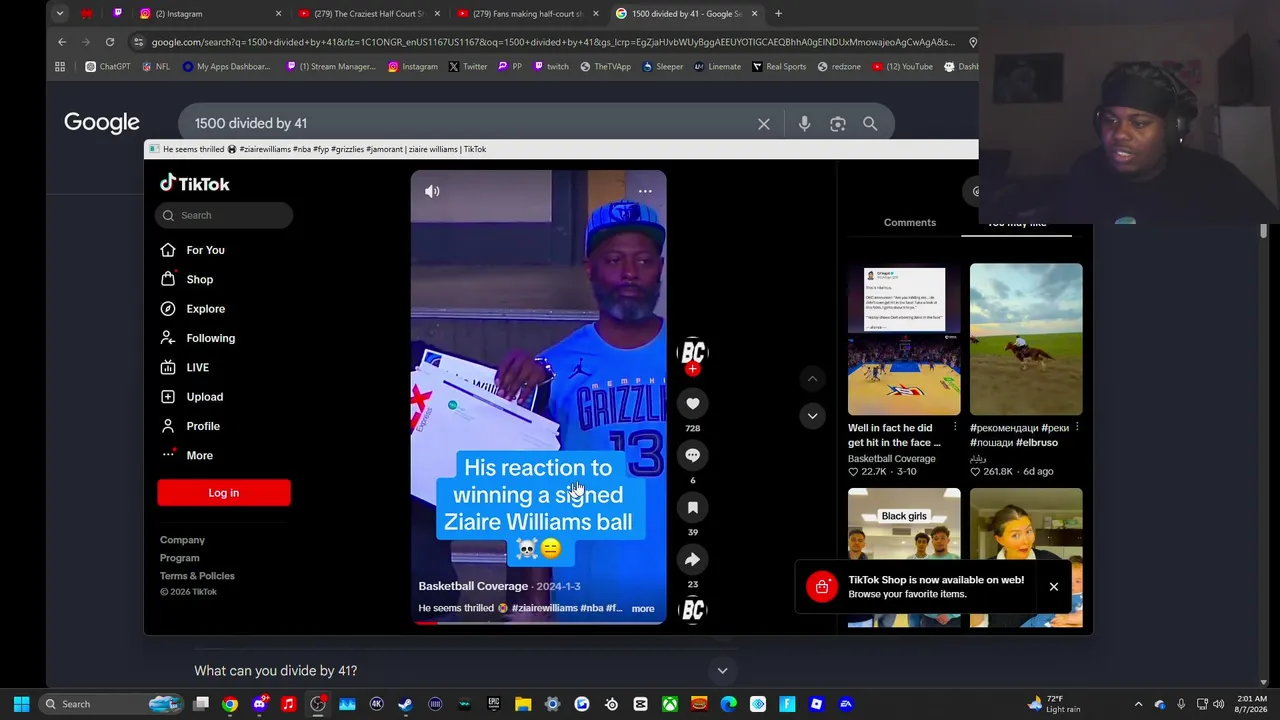Open the Chrome apps grid in bookmarks bar
The image size is (1280, 720).
(x=60, y=67)
